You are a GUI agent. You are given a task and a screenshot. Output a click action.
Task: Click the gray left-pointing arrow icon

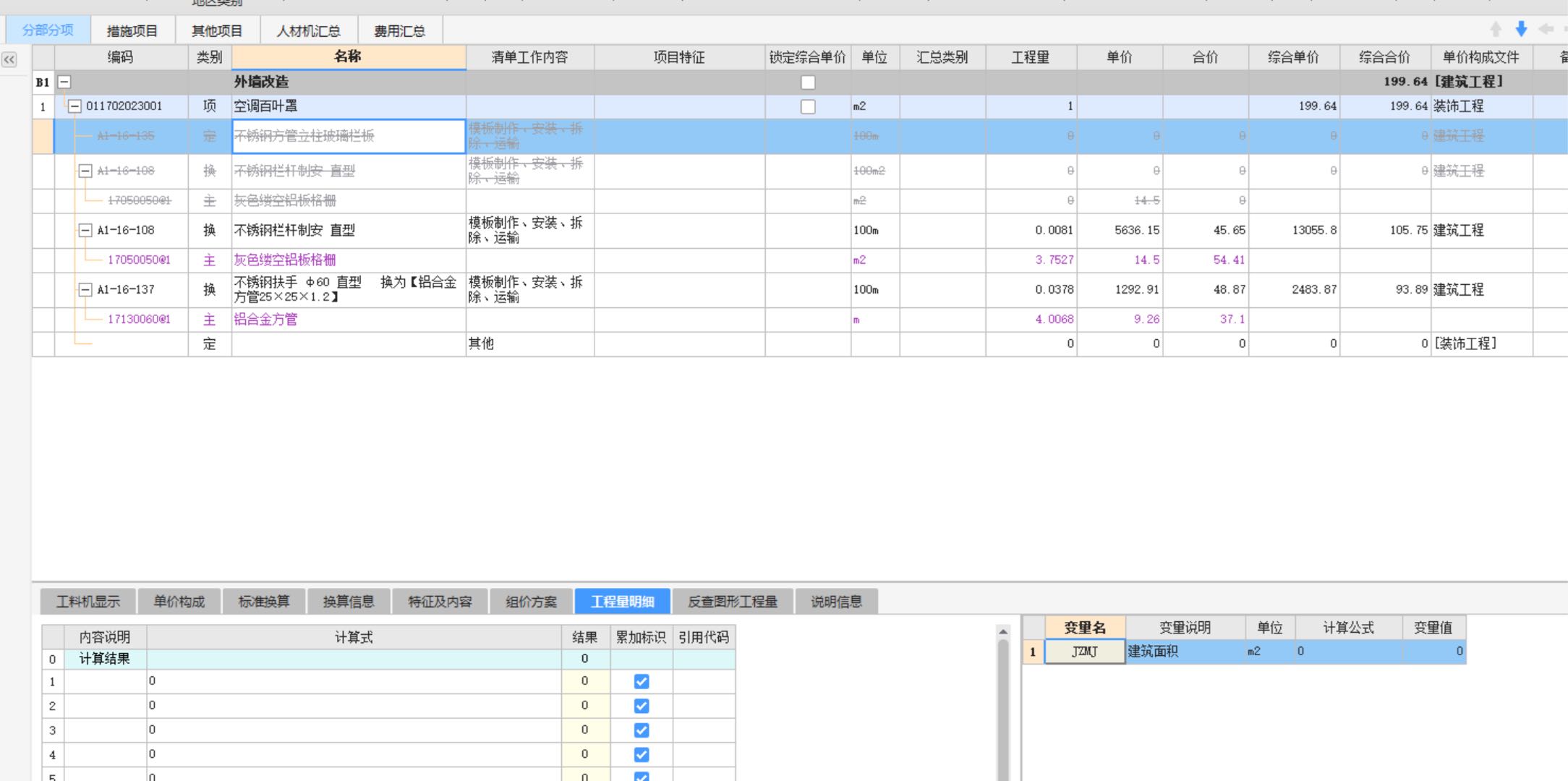[x=1546, y=29]
